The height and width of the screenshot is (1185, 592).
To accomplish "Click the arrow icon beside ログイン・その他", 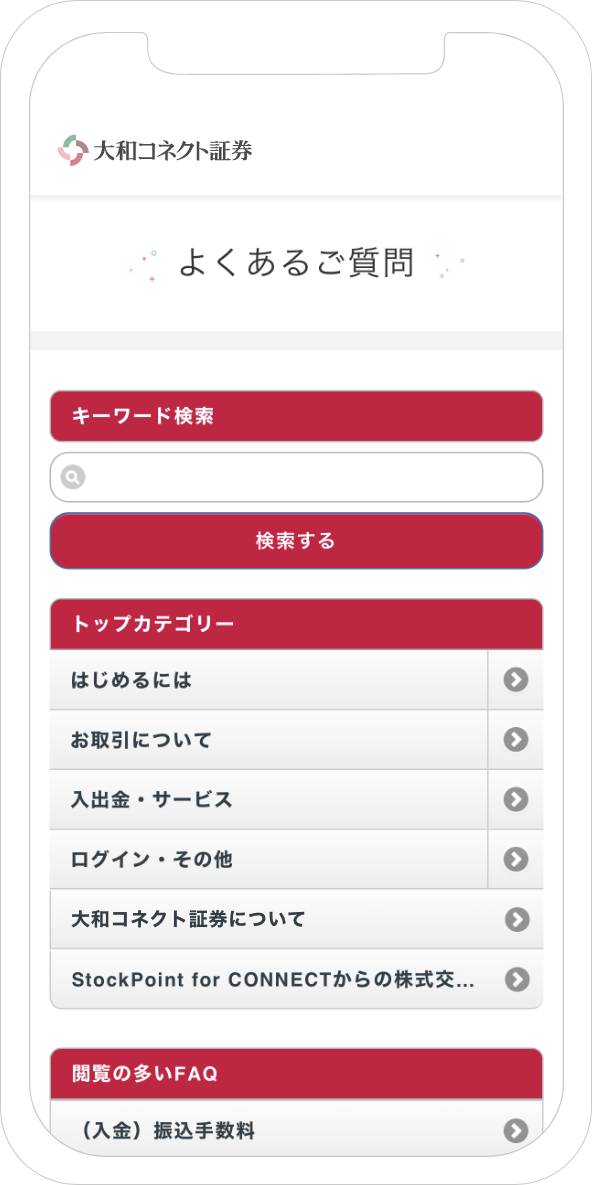I will coord(516,859).
